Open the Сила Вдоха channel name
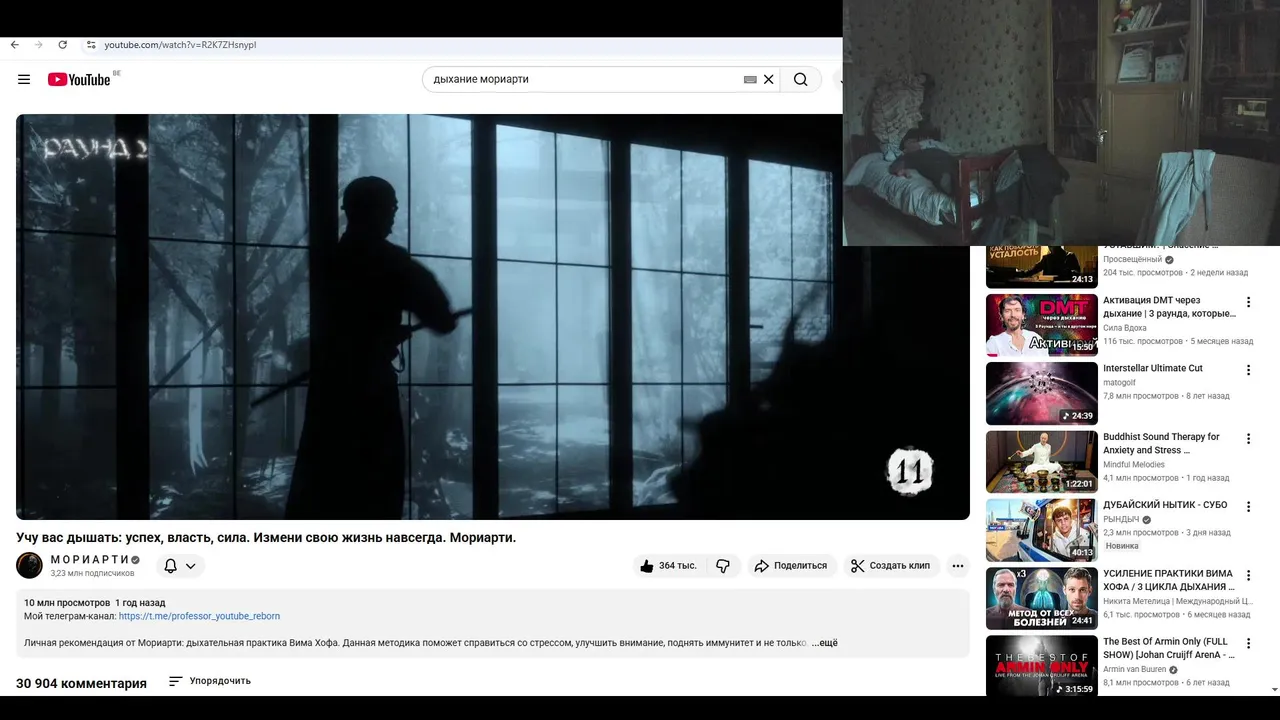Viewport: 1280px width, 720px height. click(x=1125, y=328)
